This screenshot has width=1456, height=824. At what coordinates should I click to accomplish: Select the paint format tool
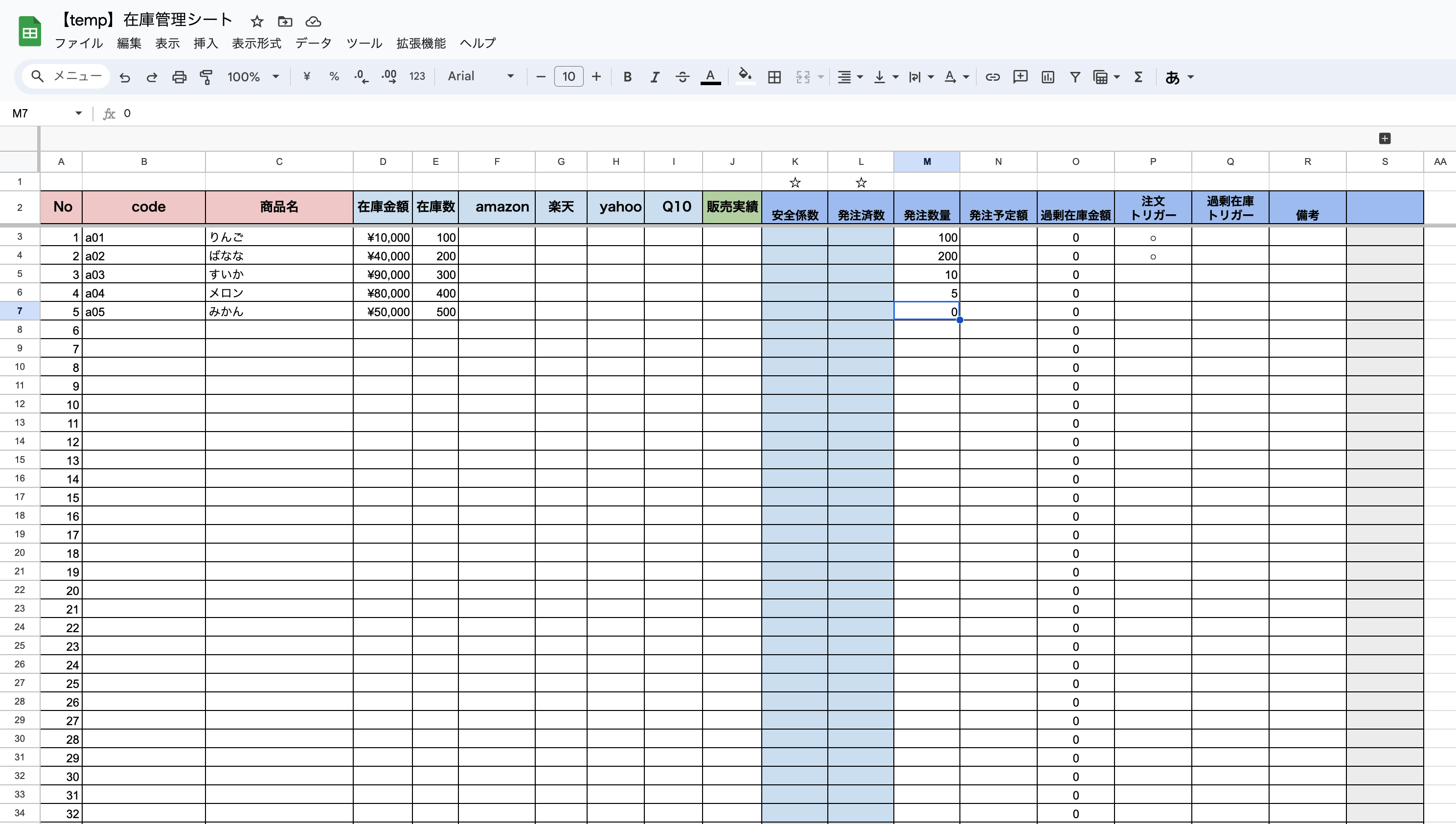click(x=206, y=77)
